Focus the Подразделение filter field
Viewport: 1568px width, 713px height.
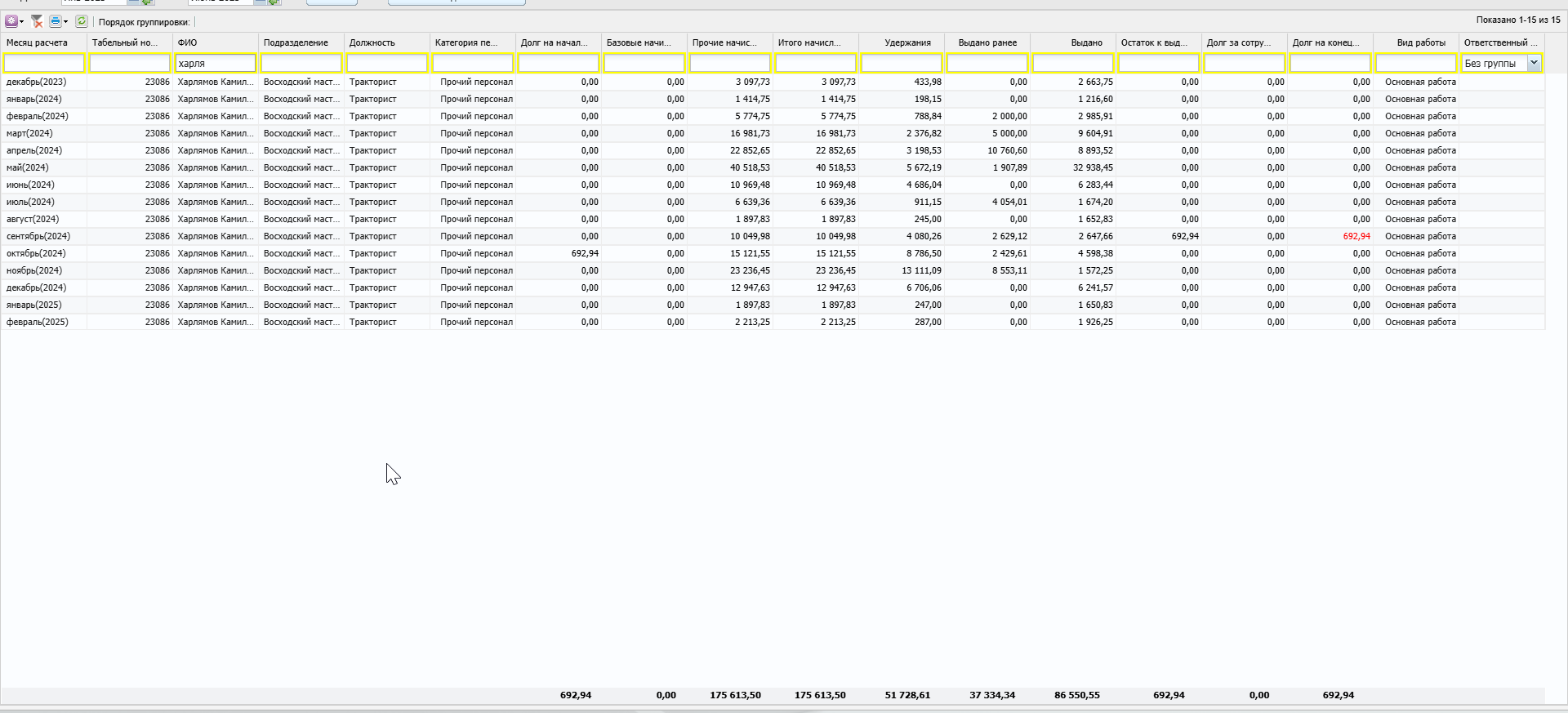pyautogui.click(x=301, y=63)
